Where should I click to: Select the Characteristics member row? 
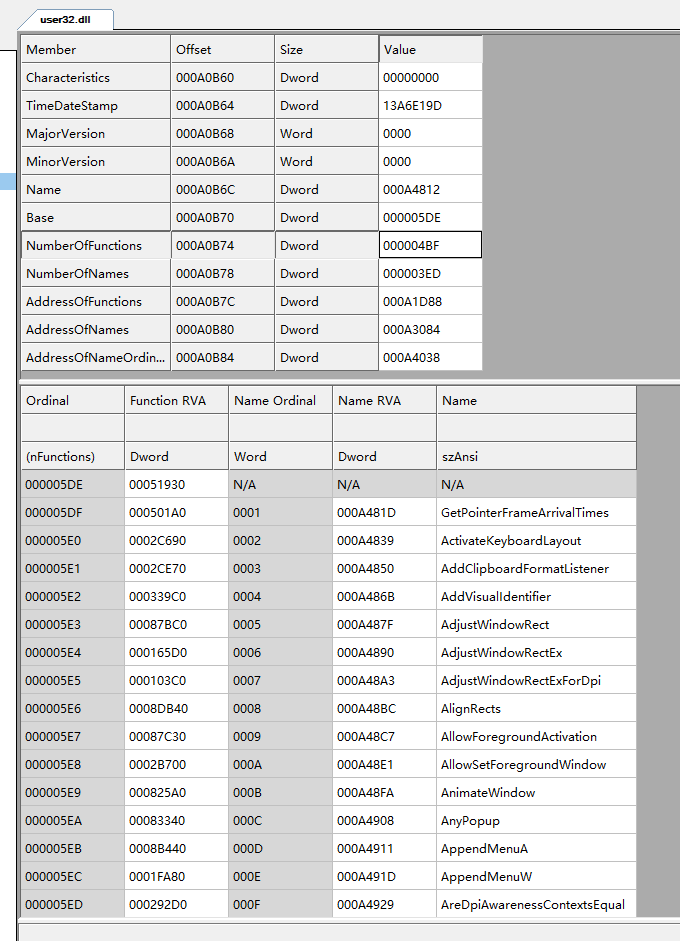click(x=251, y=77)
